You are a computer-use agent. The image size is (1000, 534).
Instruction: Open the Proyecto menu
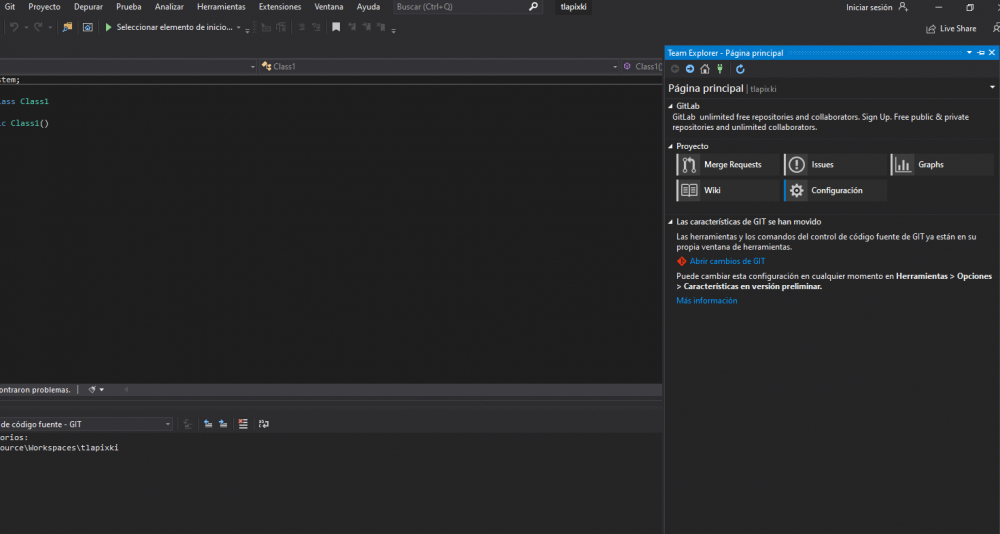tap(44, 7)
